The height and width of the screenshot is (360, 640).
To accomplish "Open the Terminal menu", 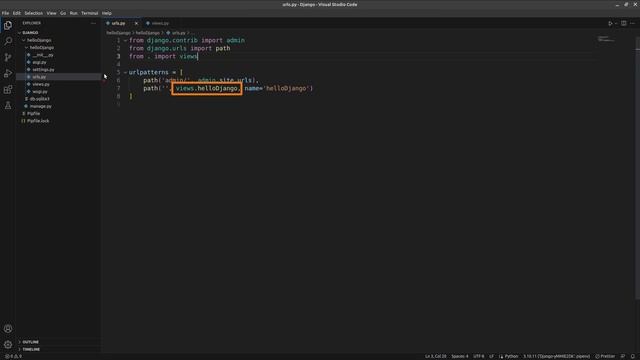I will tap(89, 13).
